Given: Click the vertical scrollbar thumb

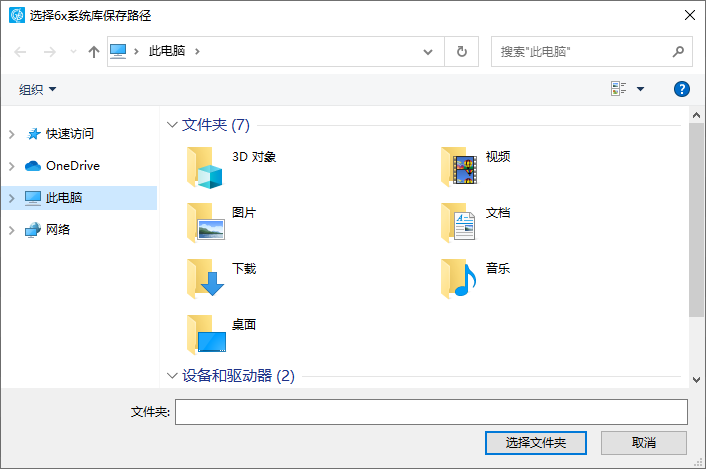Looking at the screenshot, I should 696,220.
